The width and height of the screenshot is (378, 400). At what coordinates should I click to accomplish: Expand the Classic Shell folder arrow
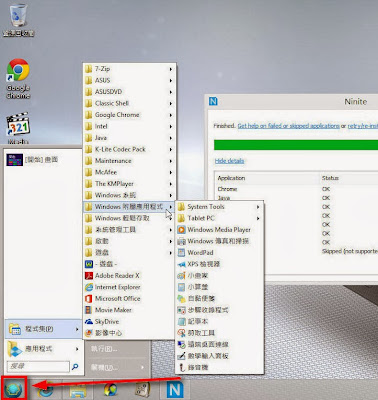pos(170,103)
